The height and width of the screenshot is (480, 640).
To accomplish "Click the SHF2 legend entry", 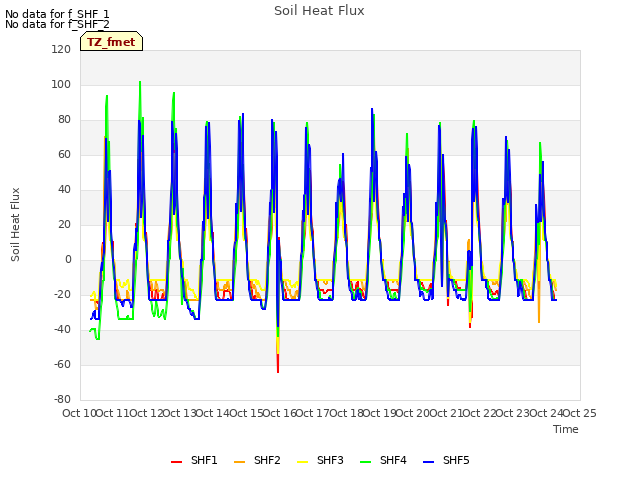I will point(257,460).
